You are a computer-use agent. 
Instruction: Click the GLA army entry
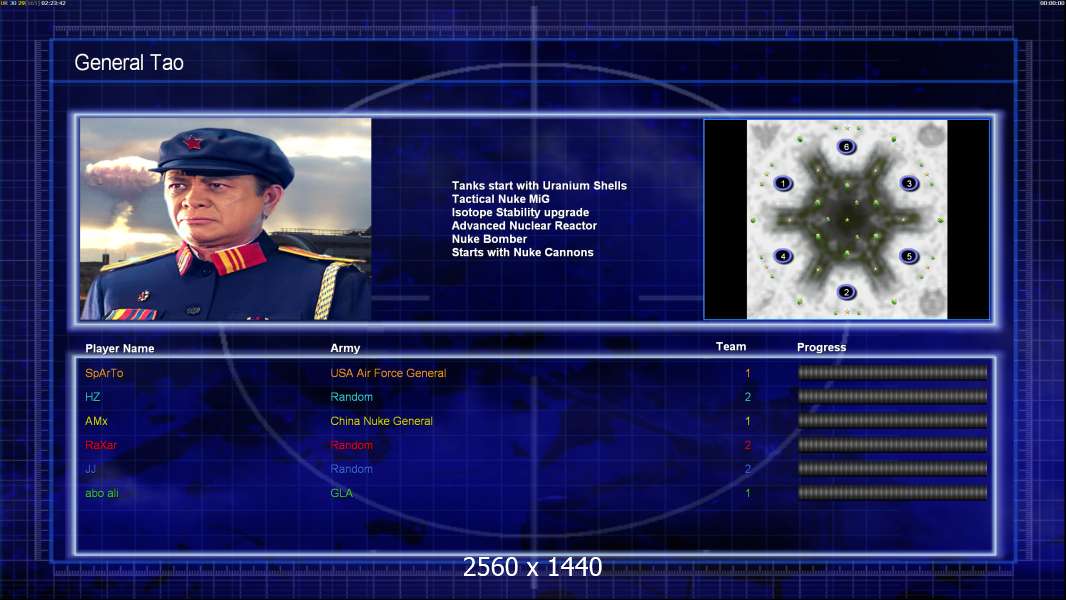(341, 493)
